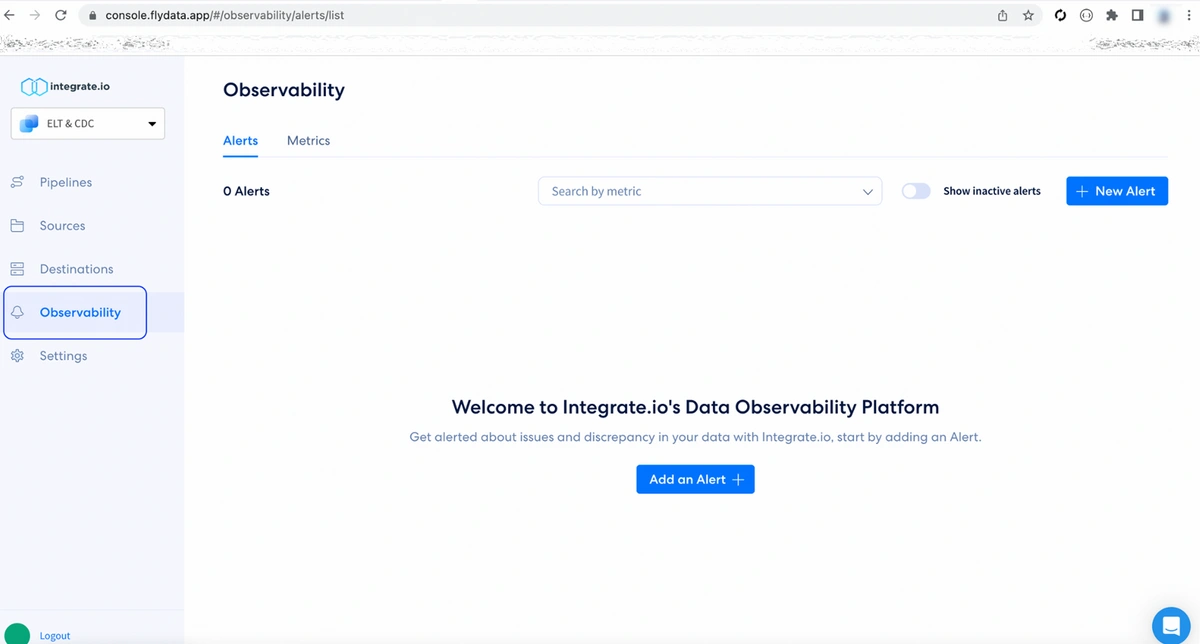Click the Add an Alert button
1200x644 pixels.
(x=695, y=479)
